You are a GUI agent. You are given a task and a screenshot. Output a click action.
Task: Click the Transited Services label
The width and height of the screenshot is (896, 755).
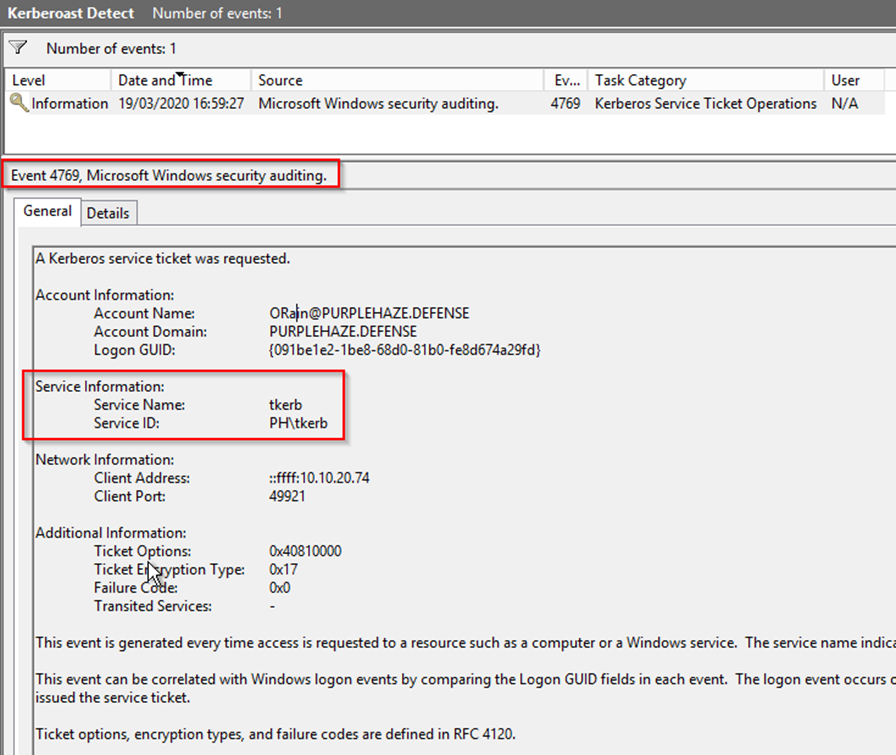(x=153, y=606)
